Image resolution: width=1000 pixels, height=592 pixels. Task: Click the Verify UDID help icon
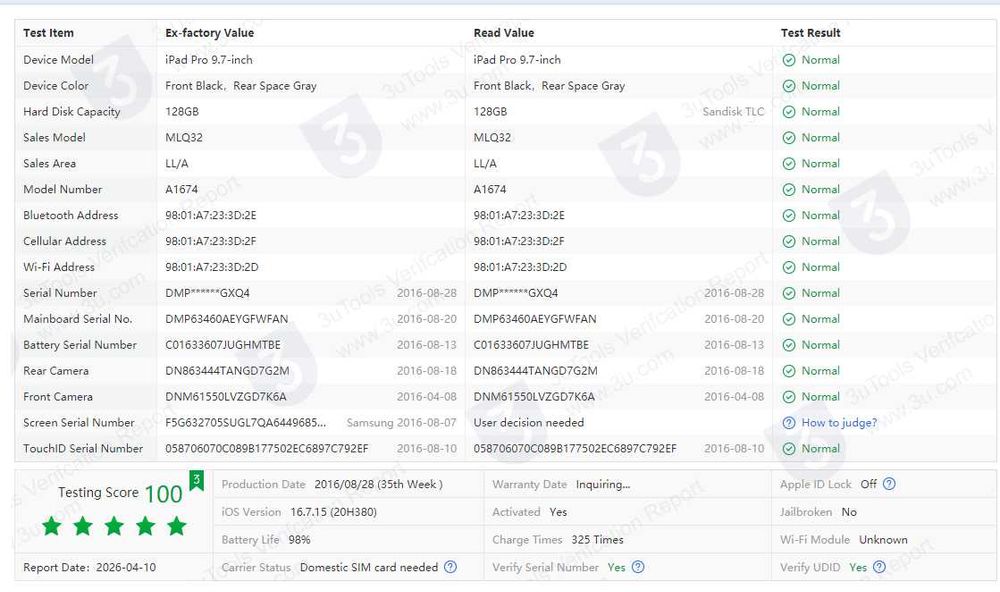pyautogui.click(x=879, y=567)
